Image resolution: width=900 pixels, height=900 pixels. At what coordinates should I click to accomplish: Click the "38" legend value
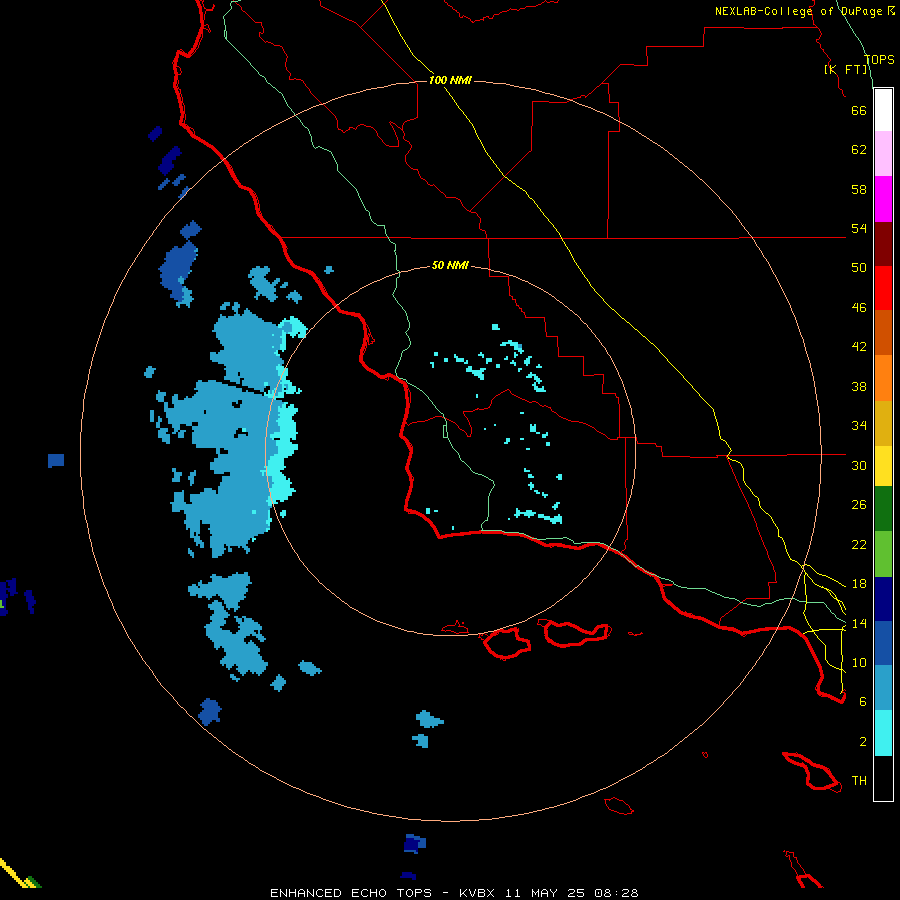(x=859, y=386)
